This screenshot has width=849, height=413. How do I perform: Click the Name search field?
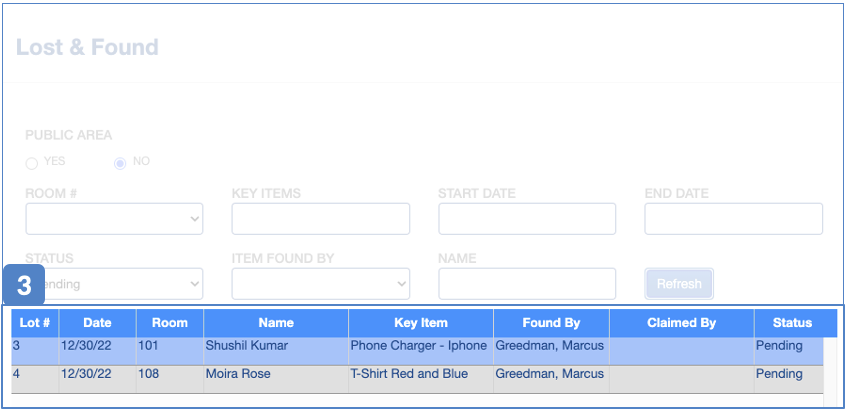click(526, 284)
